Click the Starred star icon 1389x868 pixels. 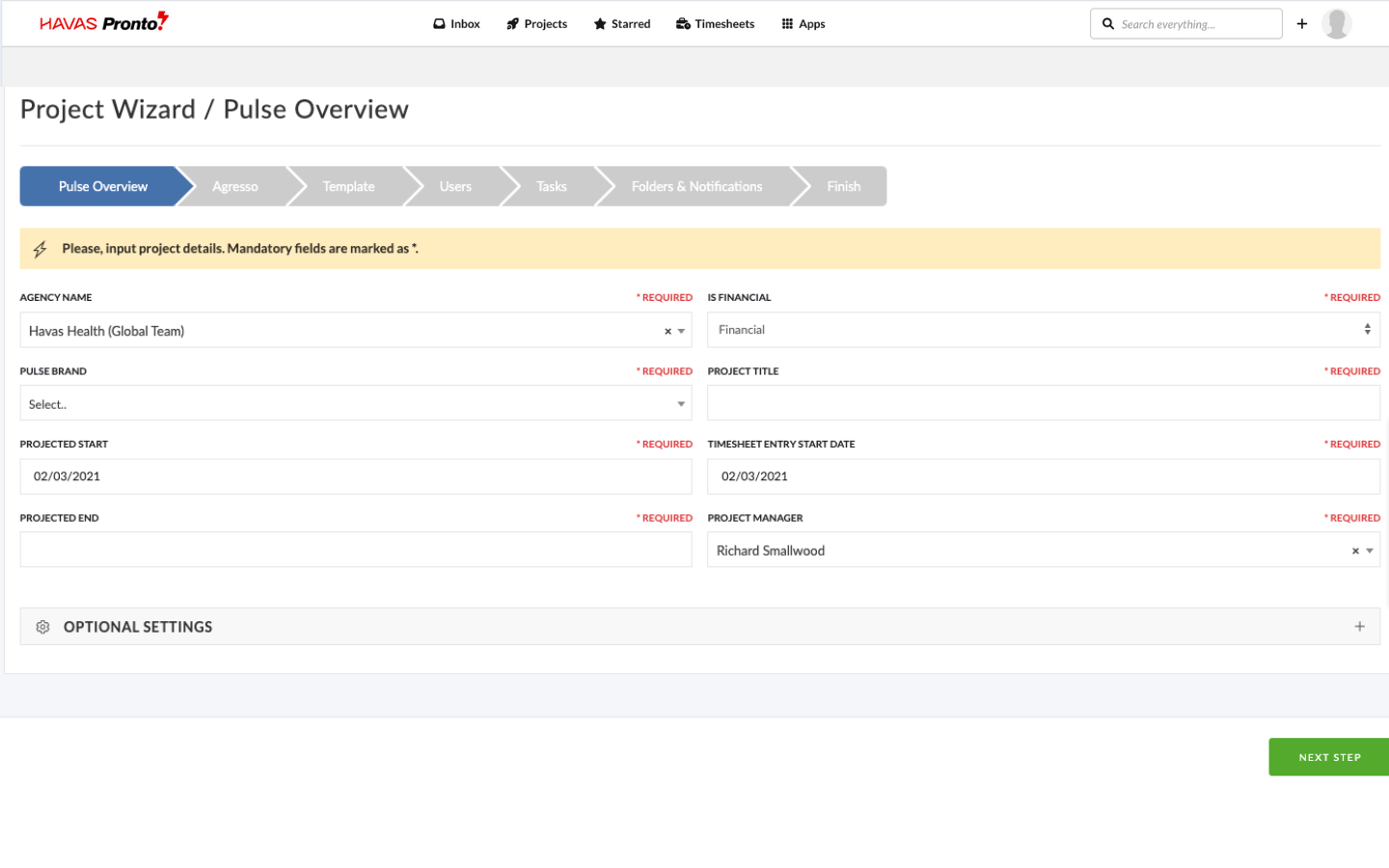coord(600,24)
